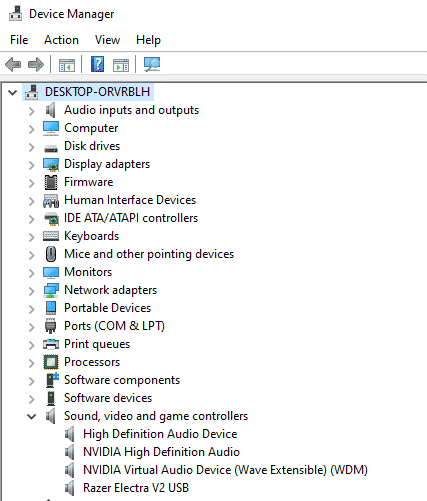This screenshot has width=427, height=501.
Task: Open the File menu
Action: 19,40
